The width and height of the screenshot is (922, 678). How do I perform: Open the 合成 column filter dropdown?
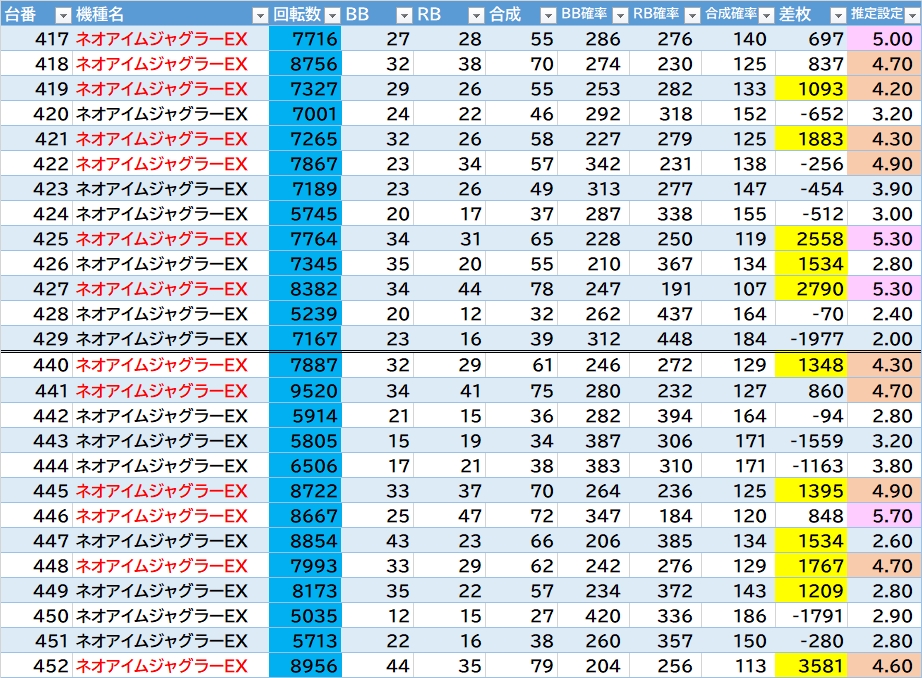coord(547,15)
